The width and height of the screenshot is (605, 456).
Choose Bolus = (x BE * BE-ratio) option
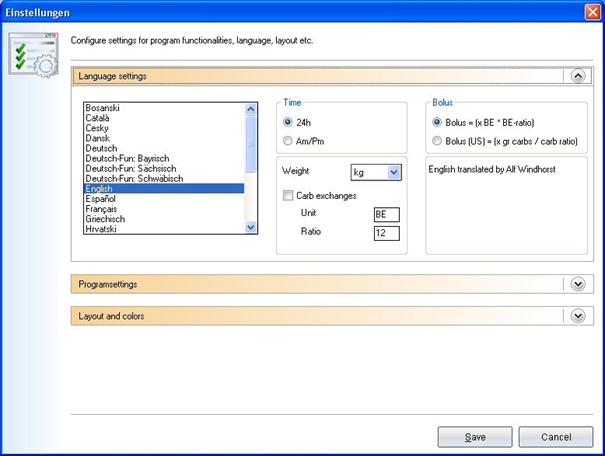point(437,122)
